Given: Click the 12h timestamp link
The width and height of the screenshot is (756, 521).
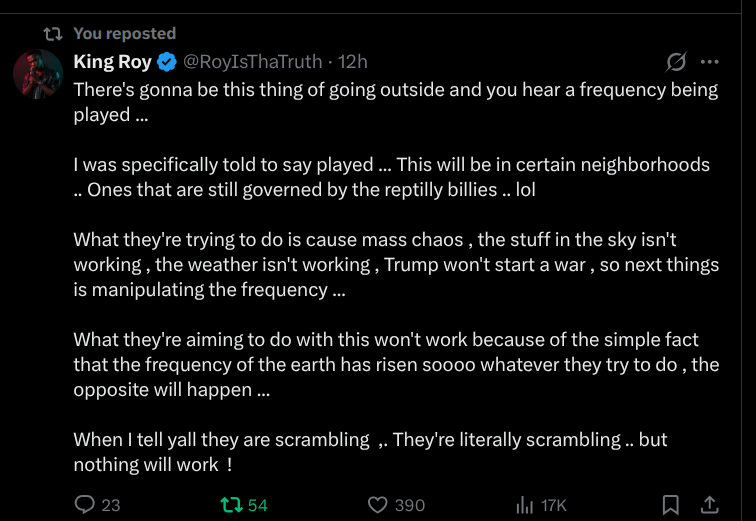Looking at the screenshot, I should 353,62.
